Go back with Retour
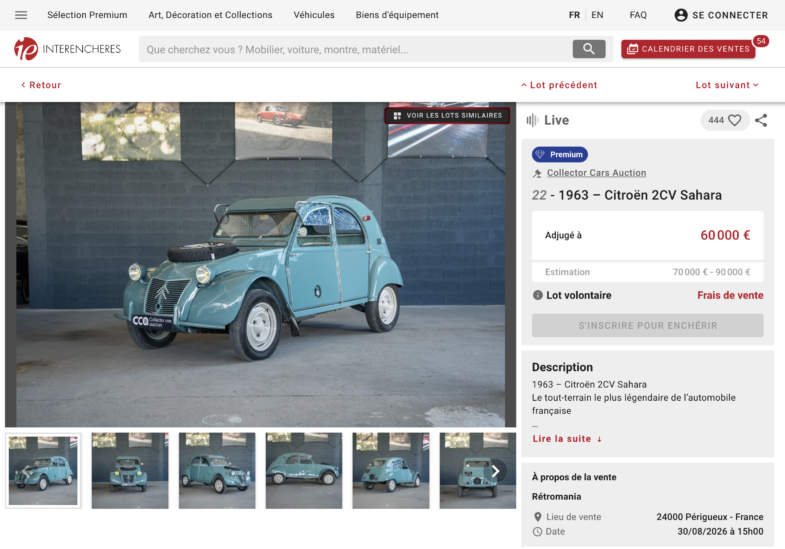 click(41, 85)
